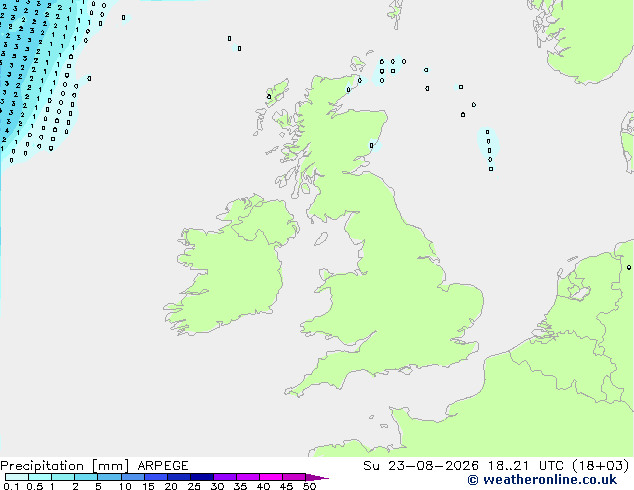Image resolution: width=634 pixels, height=490 pixels.
Task: Select the 40–45 mm magenta legend swatch
Action: pyautogui.click(x=271, y=477)
